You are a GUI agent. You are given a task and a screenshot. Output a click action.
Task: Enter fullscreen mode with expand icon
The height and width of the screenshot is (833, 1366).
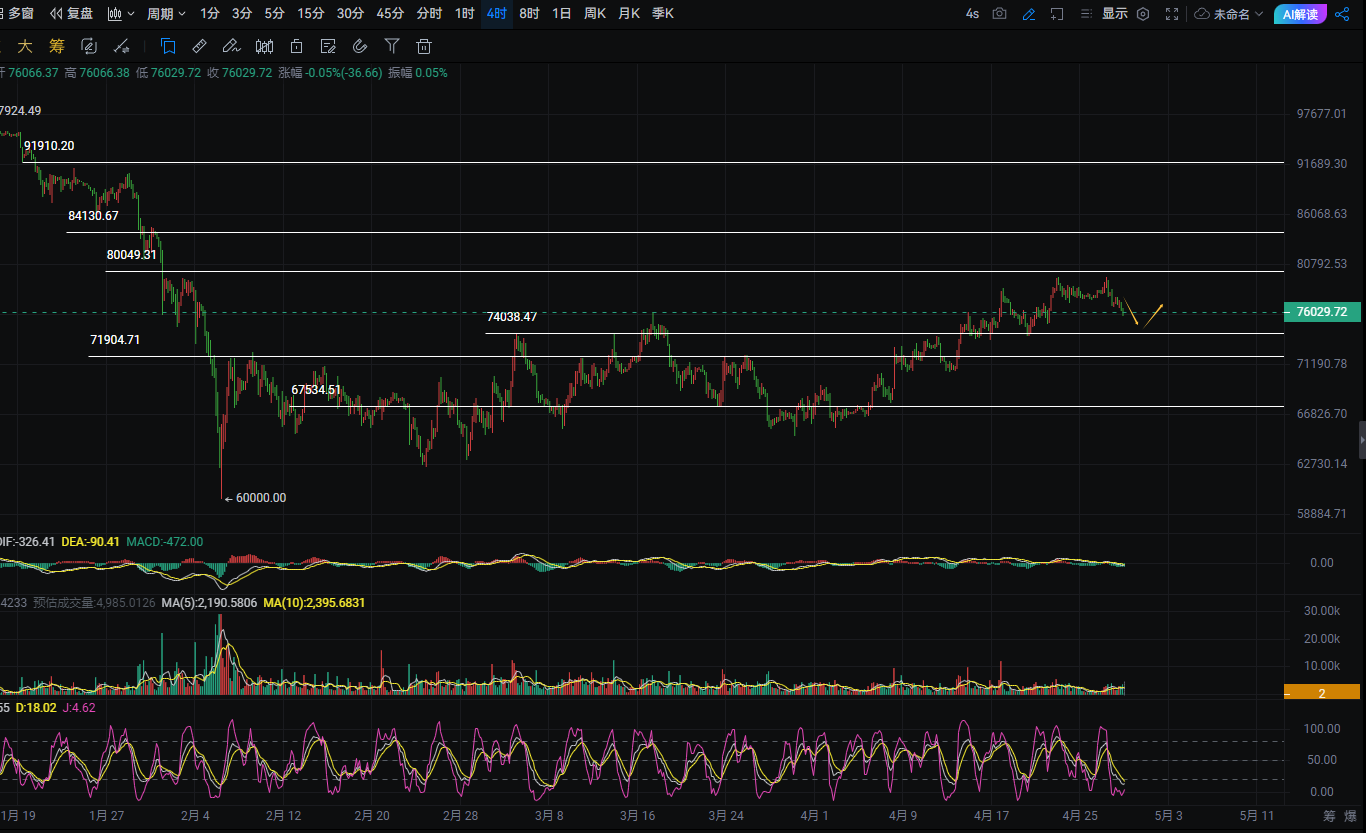(1173, 14)
